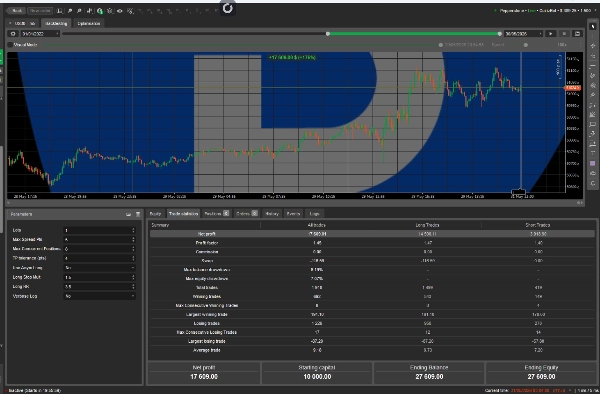Click the Max Spread Pts stepper arrows
Screen dimensions: 600x394
click(133, 239)
